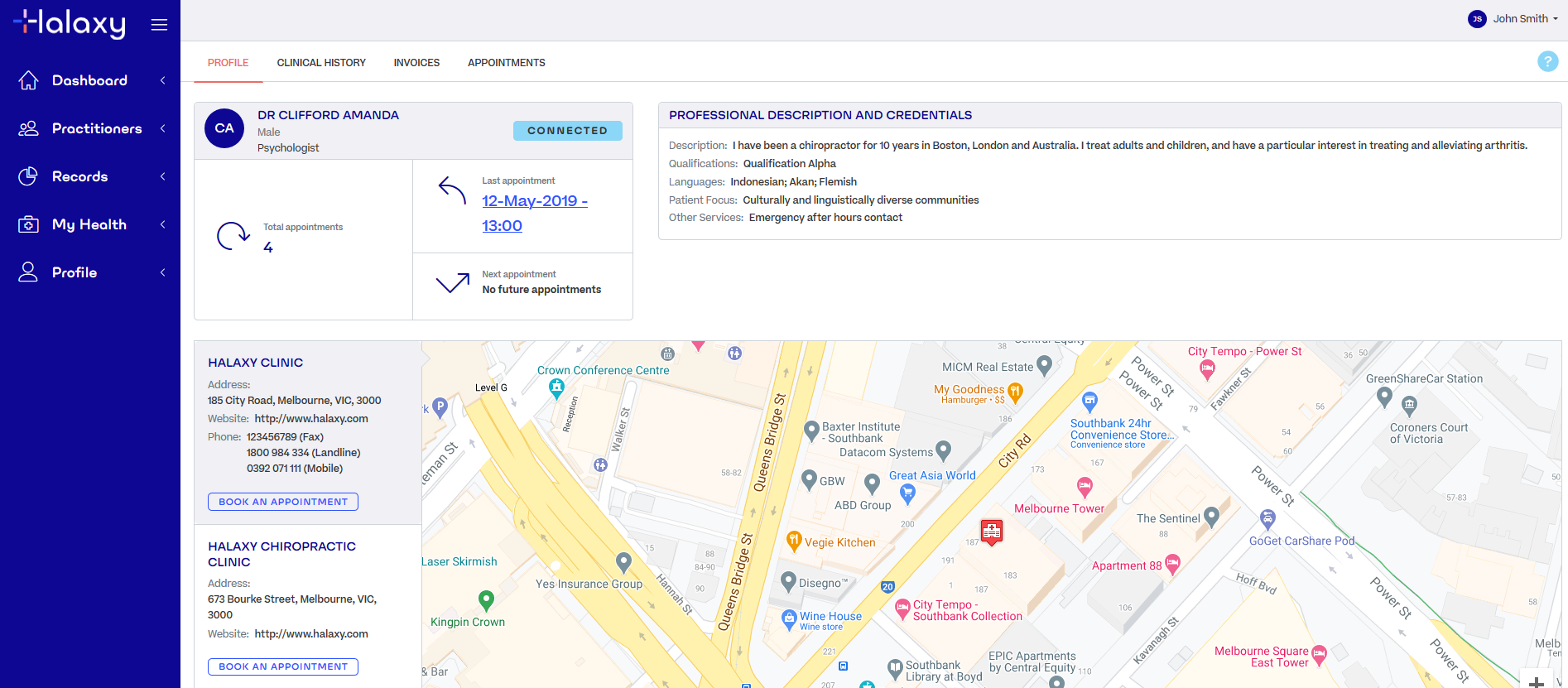Click the Profile person icon
1568x688 pixels.
28,272
